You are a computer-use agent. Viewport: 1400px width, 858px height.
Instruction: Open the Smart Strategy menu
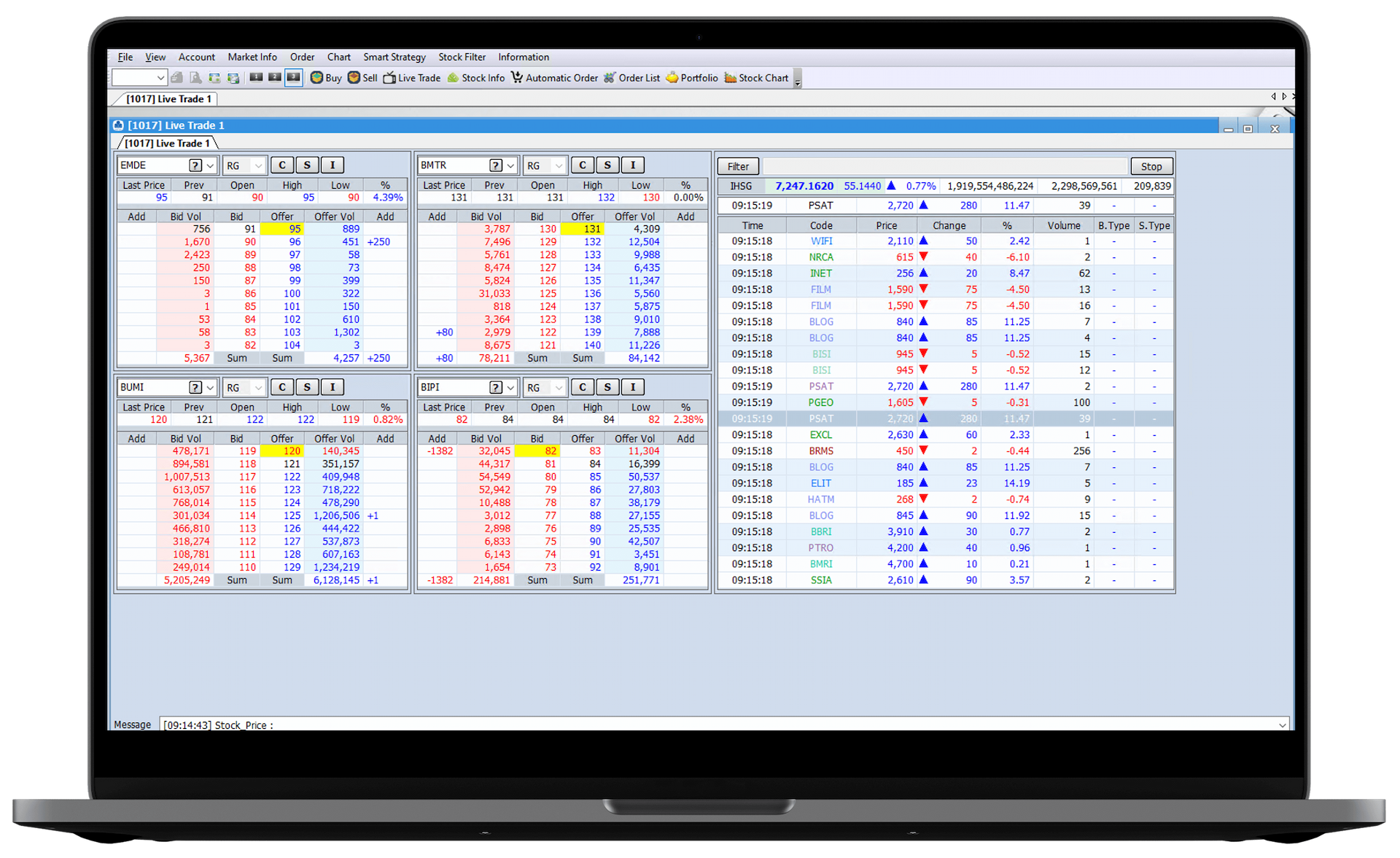click(394, 57)
